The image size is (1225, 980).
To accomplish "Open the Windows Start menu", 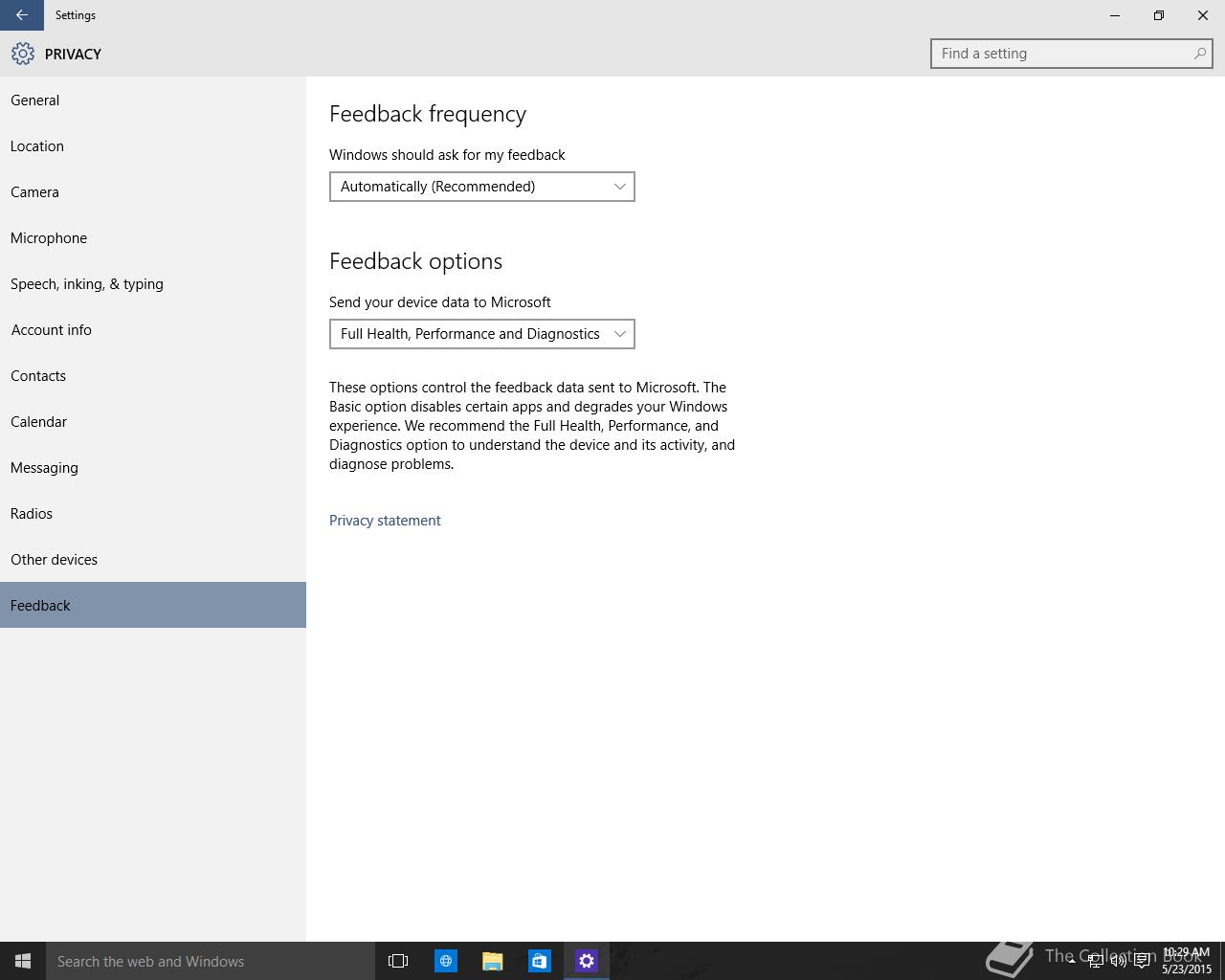I will coord(23,961).
